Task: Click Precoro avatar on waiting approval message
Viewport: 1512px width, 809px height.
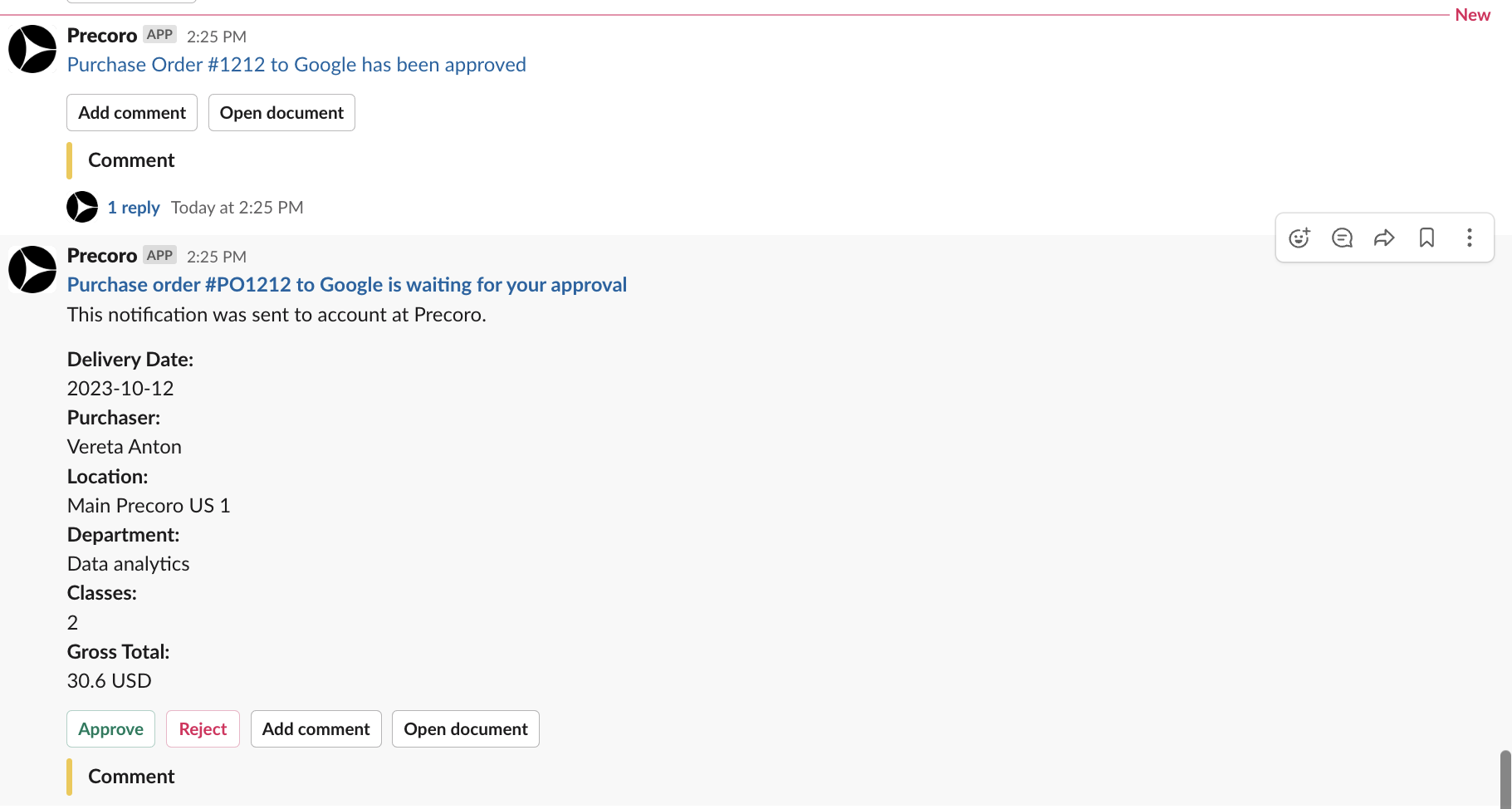Action: pyautogui.click(x=32, y=269)
